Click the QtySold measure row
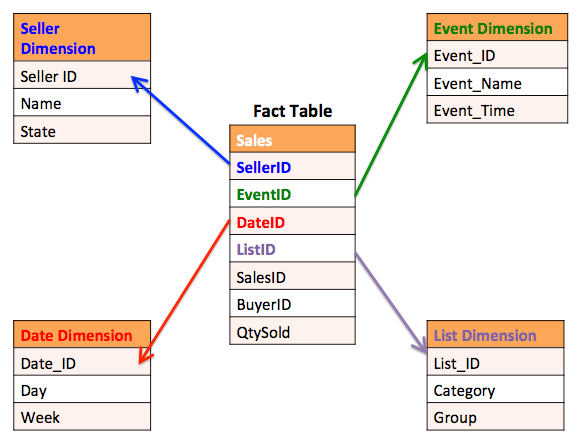The width and height of the screenshot is (582, 444). click(x=292, y=331)
